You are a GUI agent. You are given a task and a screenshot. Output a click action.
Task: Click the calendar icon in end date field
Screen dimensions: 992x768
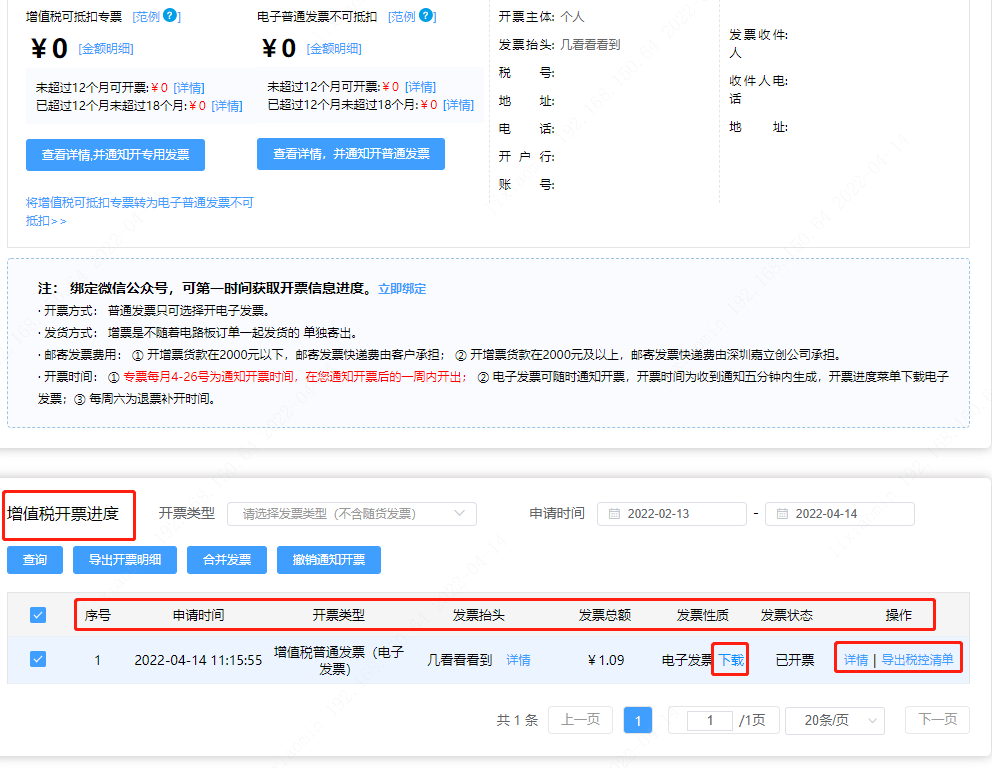783,514
